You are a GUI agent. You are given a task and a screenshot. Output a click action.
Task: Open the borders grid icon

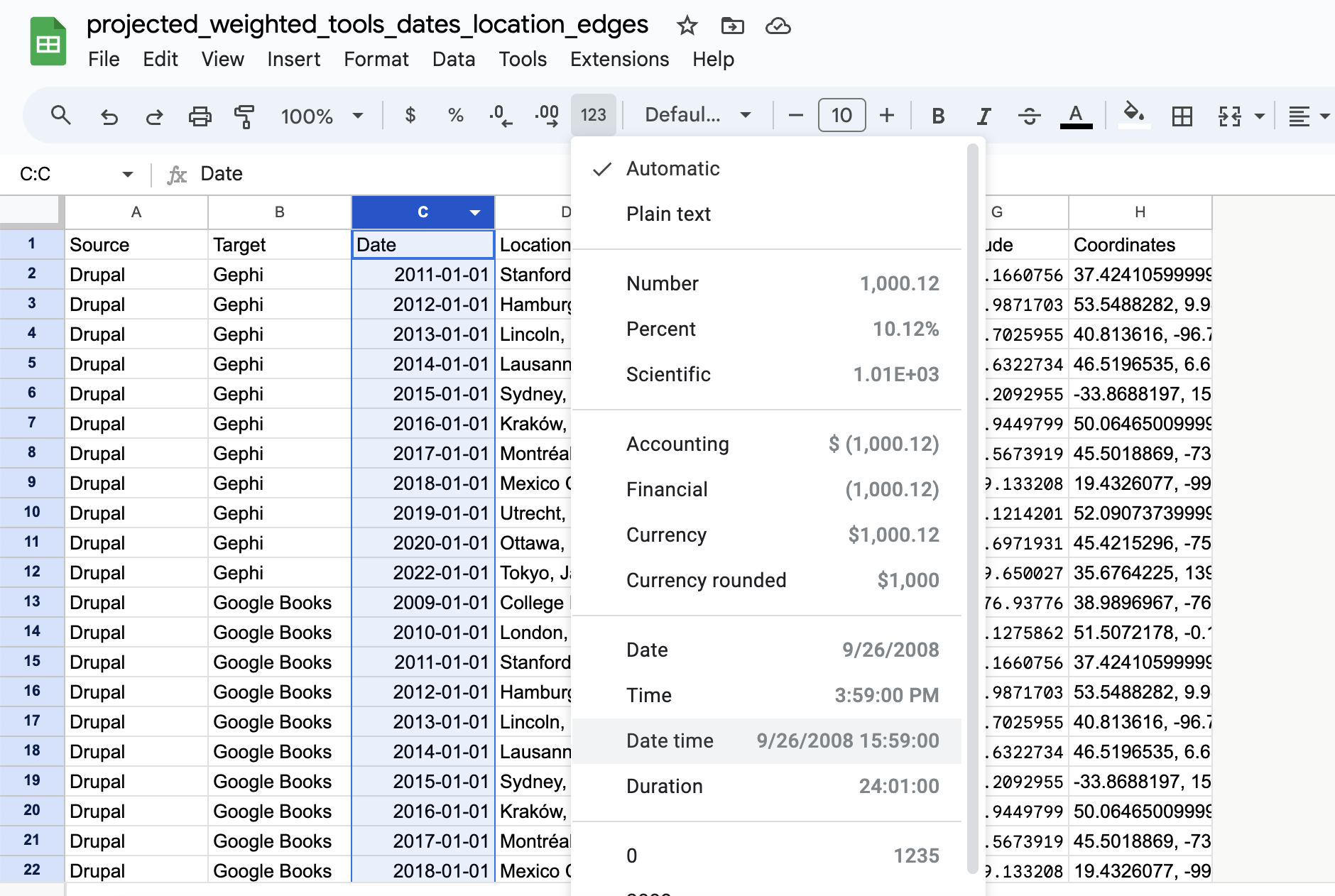1182,115
